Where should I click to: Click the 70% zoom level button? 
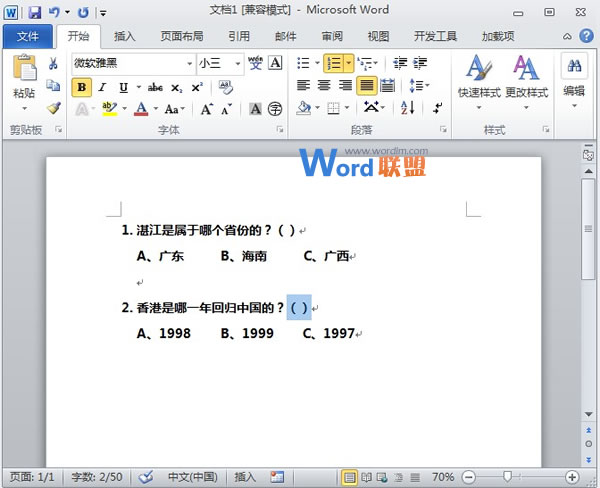[443, 477]
